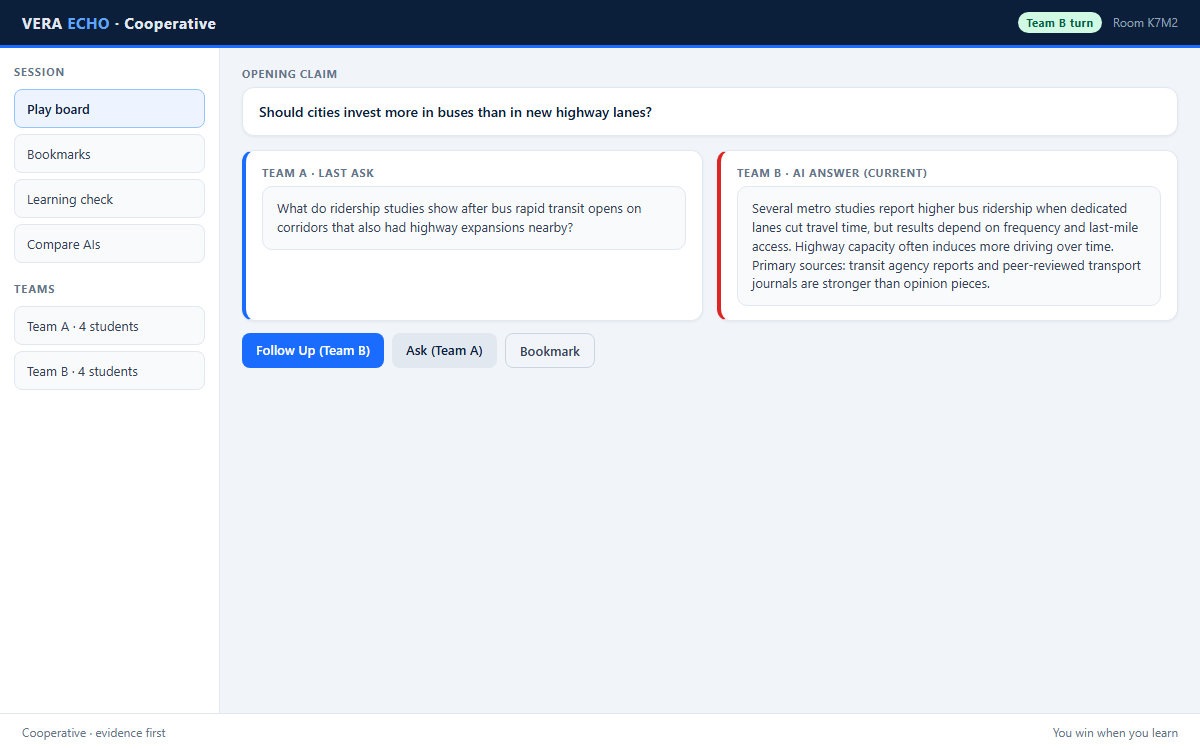
Task: Click the Cooperative · evidence first footer text
Action: pos(94,733)
